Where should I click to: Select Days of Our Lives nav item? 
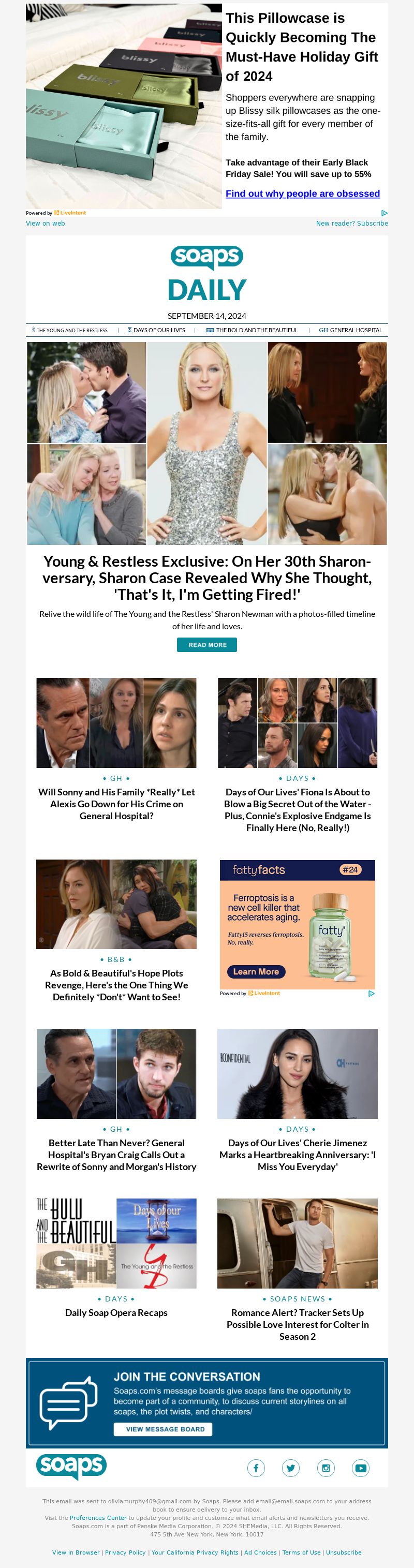[x=156, y=331]
